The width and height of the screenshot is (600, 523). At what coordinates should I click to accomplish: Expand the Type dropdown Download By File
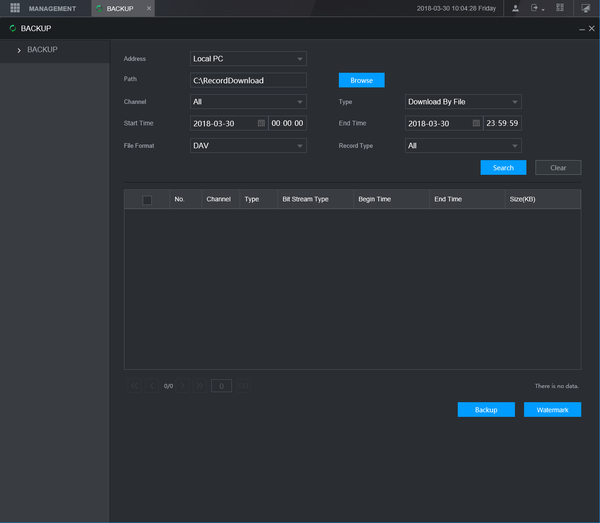(x=463, y=102)
